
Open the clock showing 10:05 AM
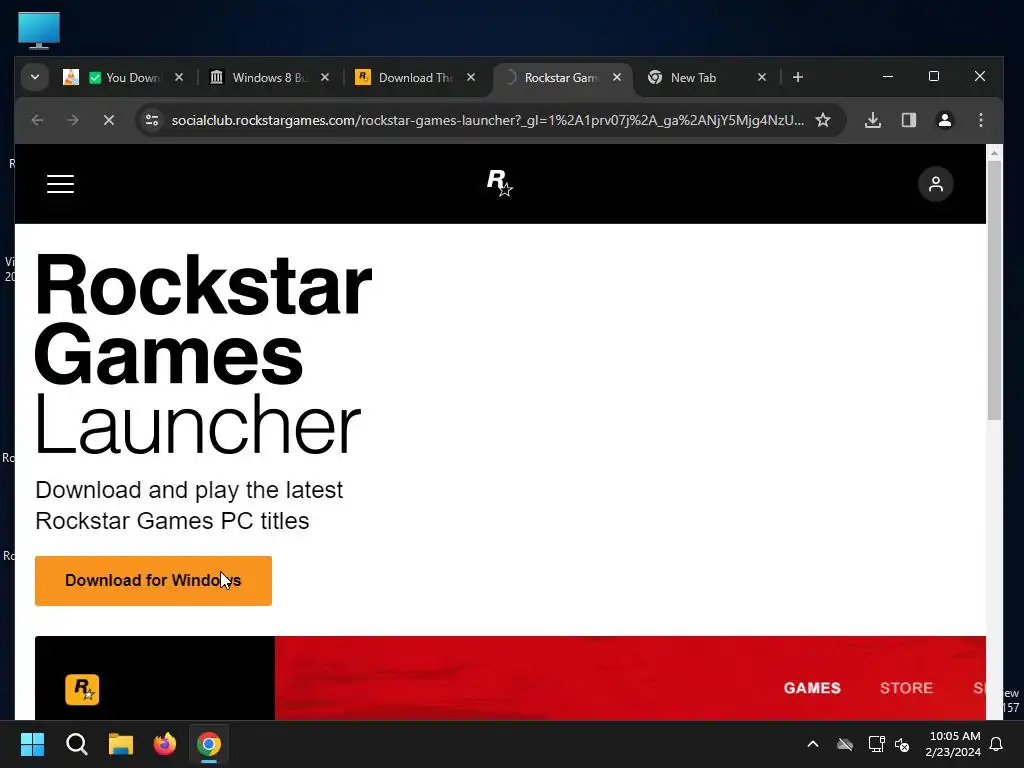point(953,744)
